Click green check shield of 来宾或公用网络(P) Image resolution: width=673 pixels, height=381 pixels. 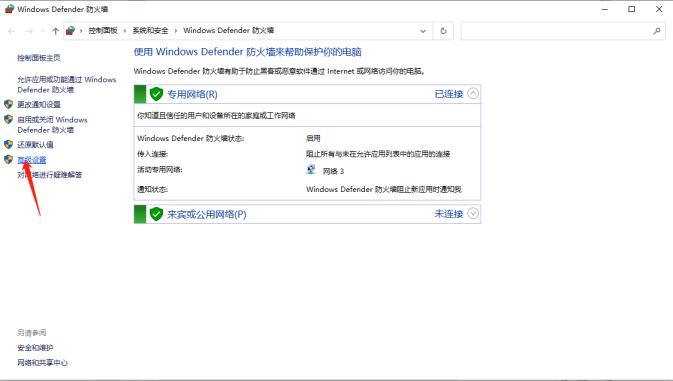click(x=156, y=214)
